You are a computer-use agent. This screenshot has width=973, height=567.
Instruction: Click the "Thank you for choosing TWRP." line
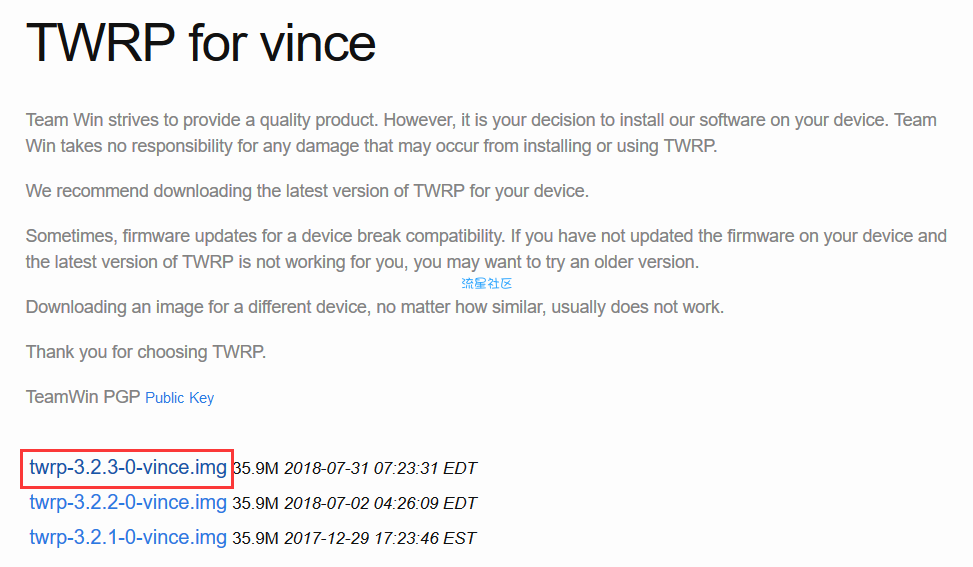pos(146,352)
